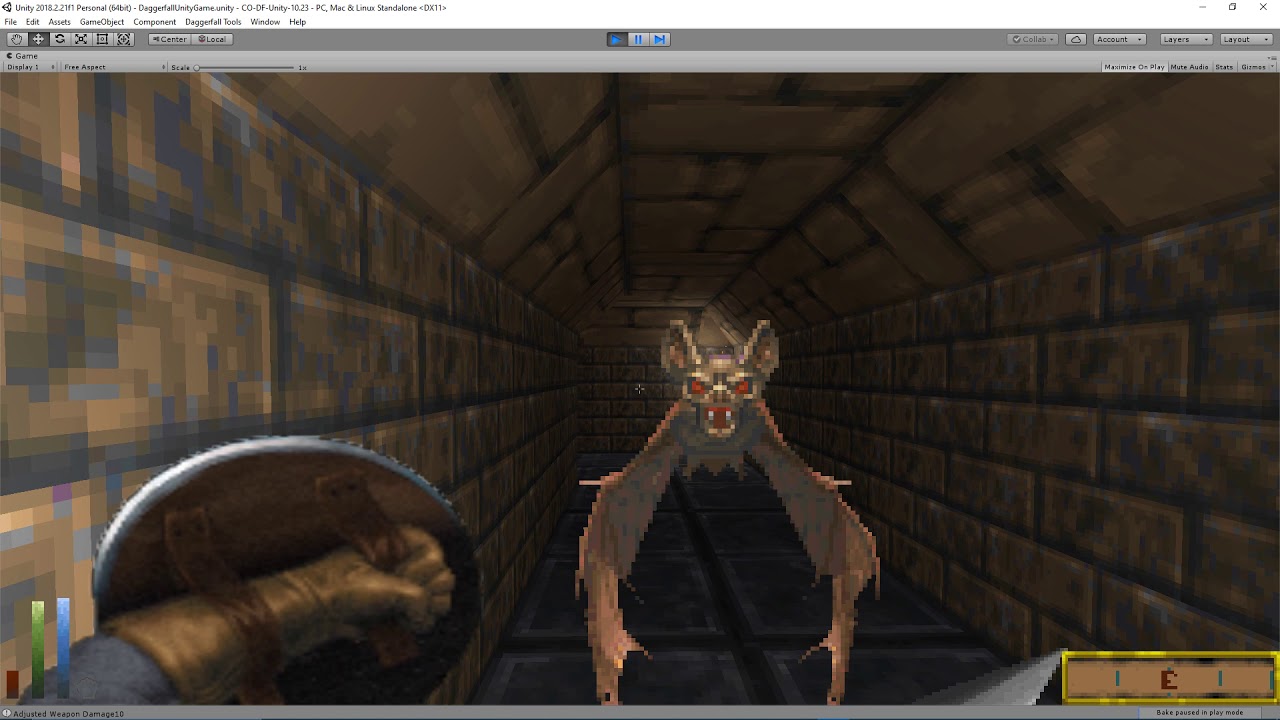Click the blue magicka bar
Viewport: 1280px width, 720px height.
pos(63,646)
